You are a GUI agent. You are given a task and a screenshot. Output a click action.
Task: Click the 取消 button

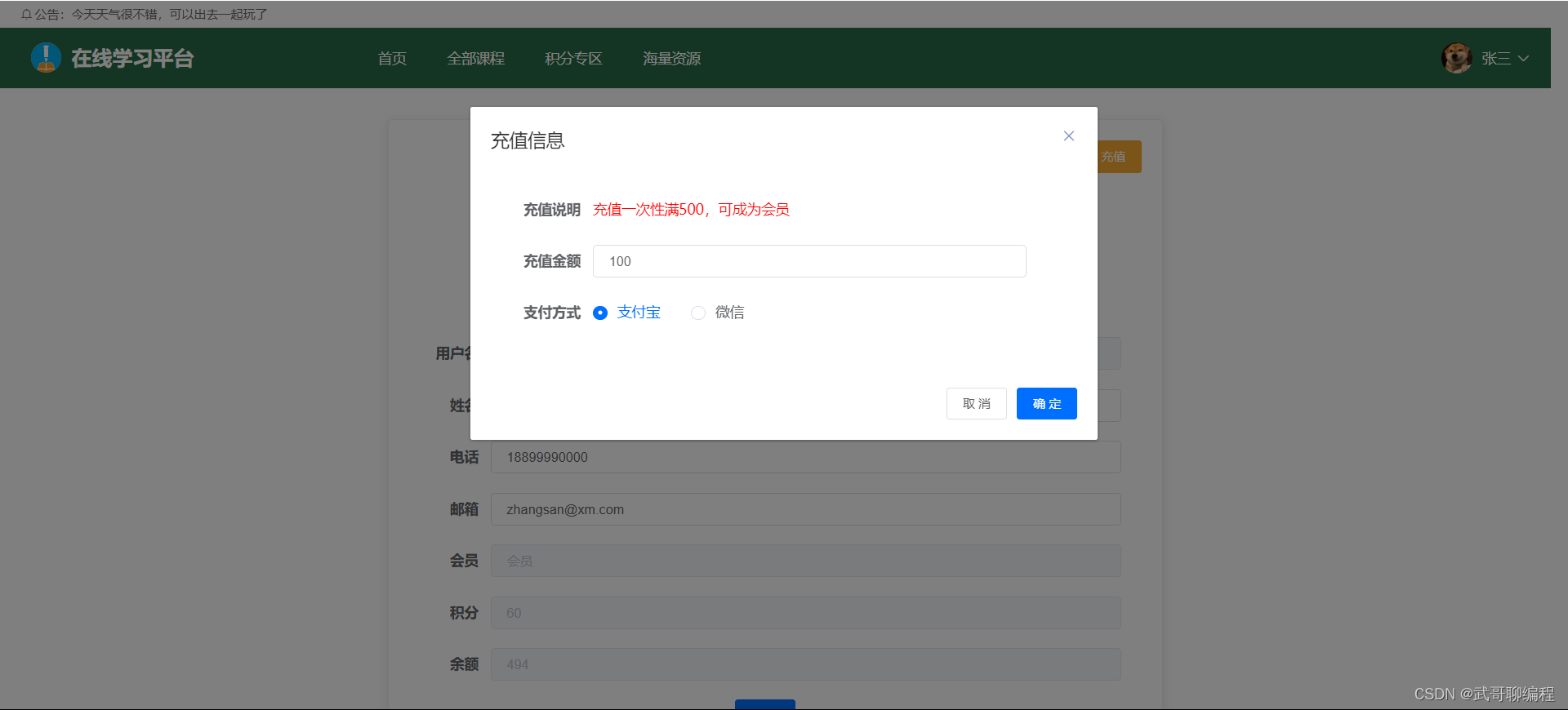(x=977, y=404)
